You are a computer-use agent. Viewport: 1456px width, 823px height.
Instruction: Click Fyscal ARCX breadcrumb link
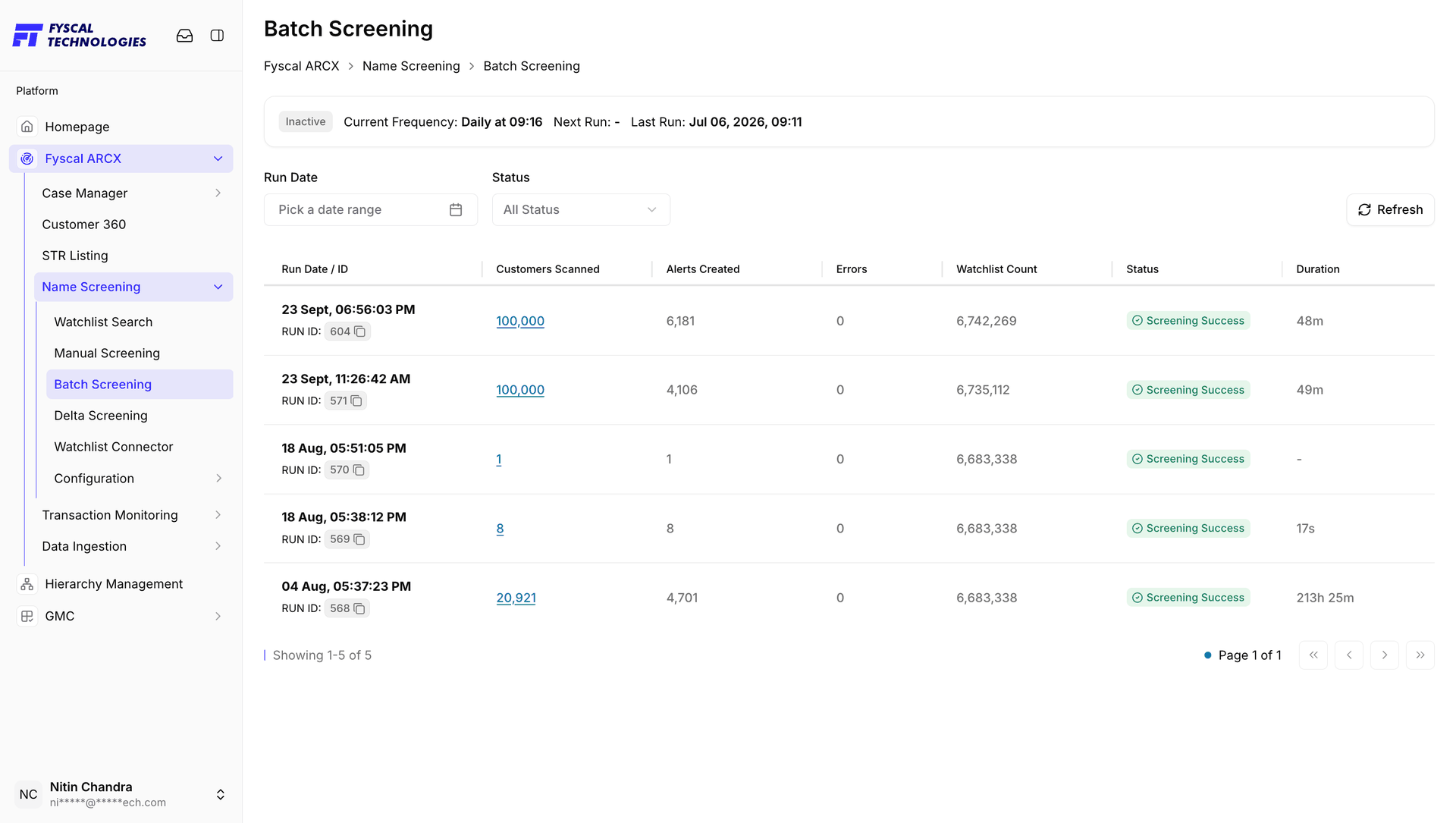tap(302, 66)
